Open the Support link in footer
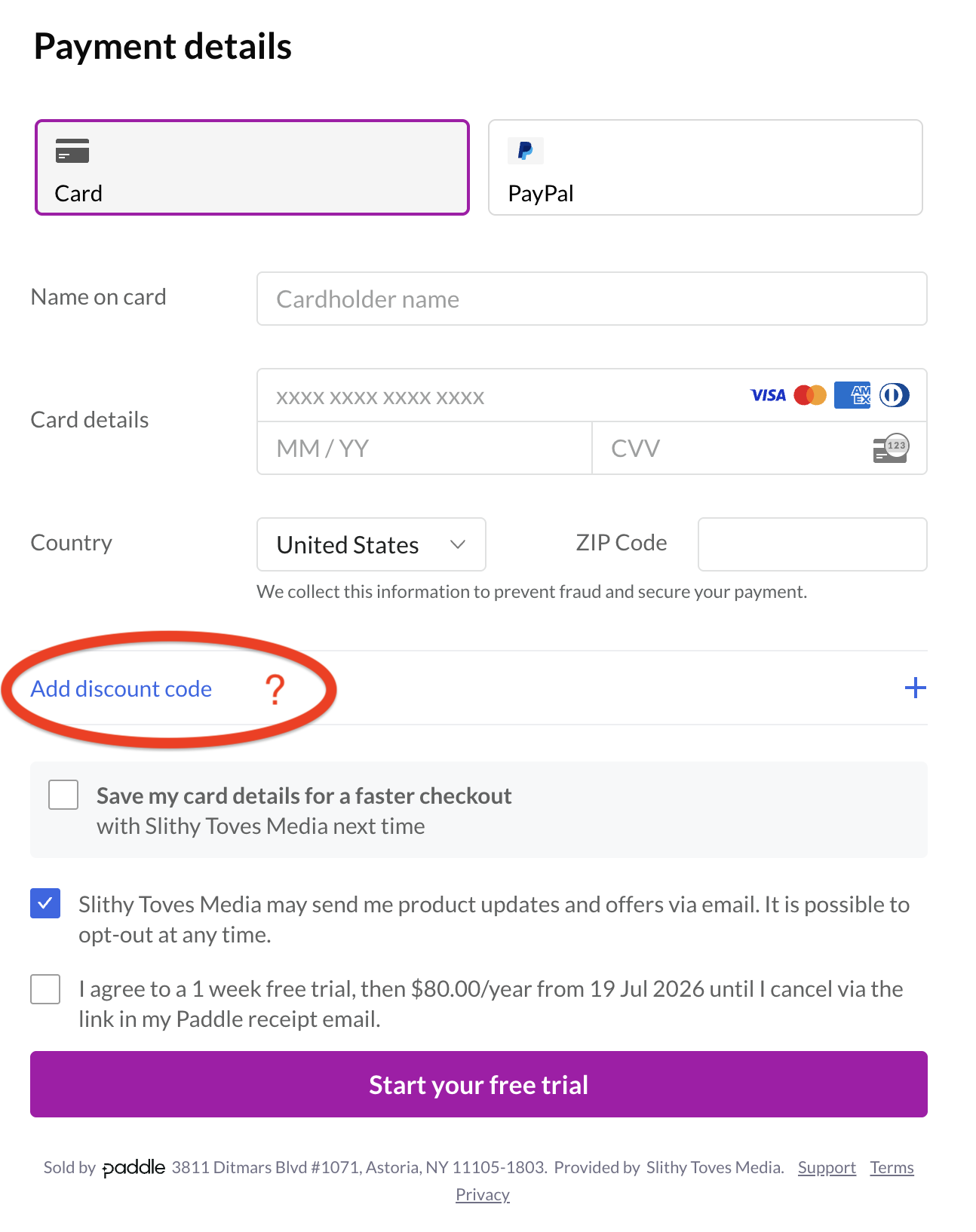Screen dimensions: 976x1232 tap(827, 1168)
